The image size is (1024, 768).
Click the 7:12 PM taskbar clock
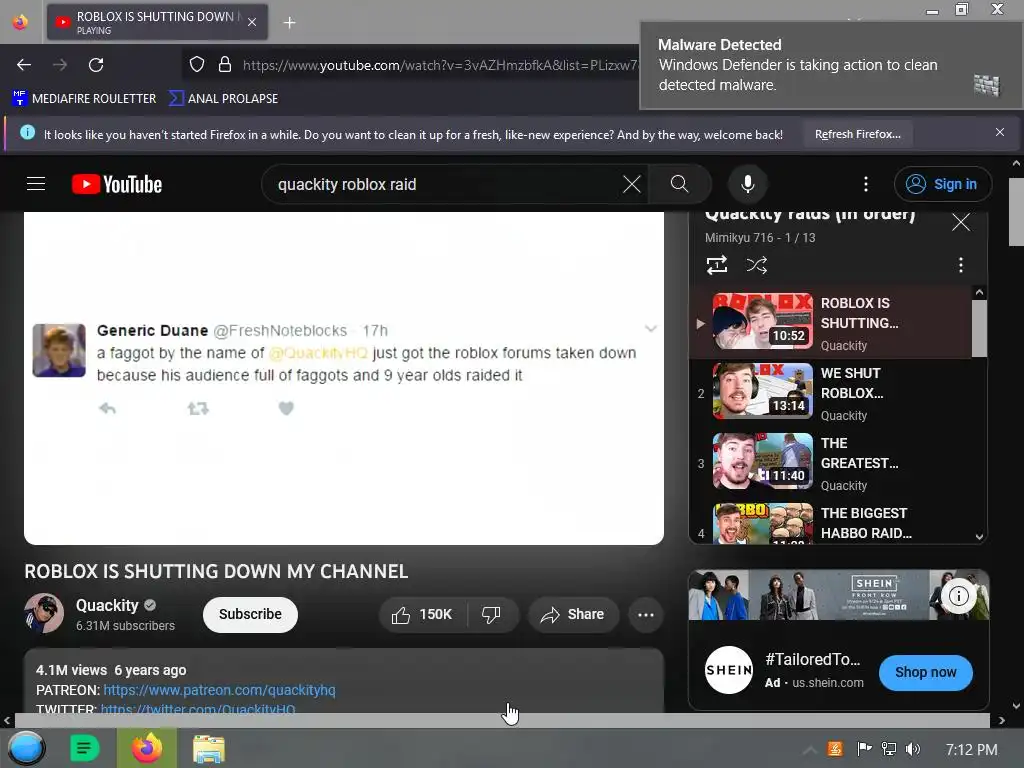click(x=972, y=750)
